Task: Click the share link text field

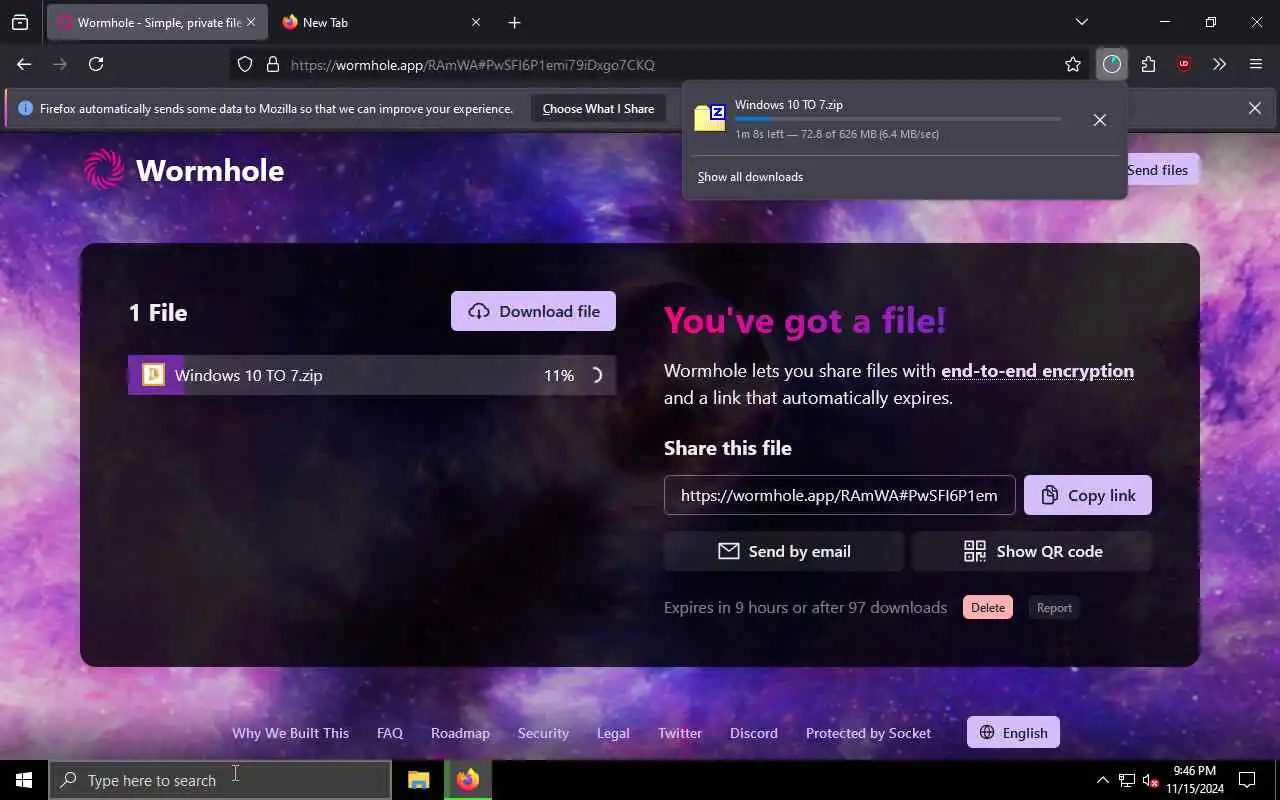Action: 840,495
